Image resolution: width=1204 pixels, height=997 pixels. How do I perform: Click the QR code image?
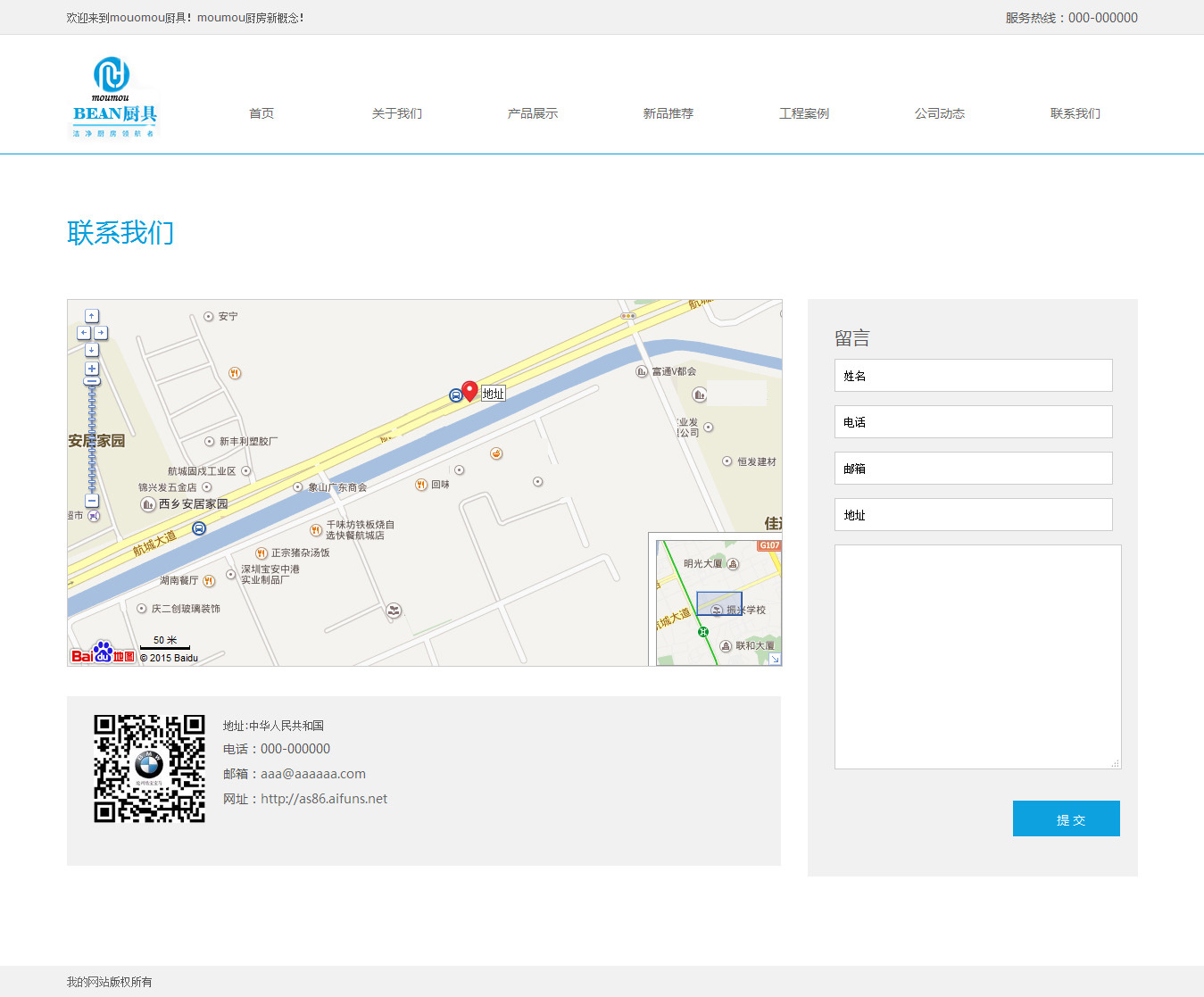point(150,768)
